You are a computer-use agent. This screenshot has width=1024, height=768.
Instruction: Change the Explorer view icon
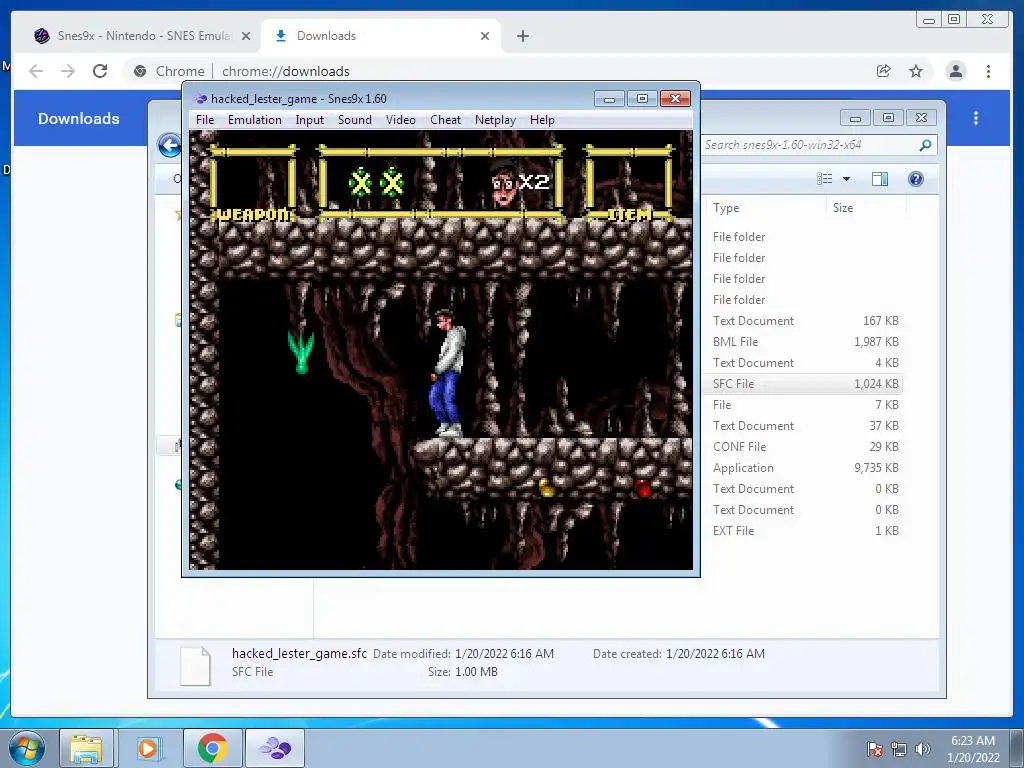pos(825,179)
